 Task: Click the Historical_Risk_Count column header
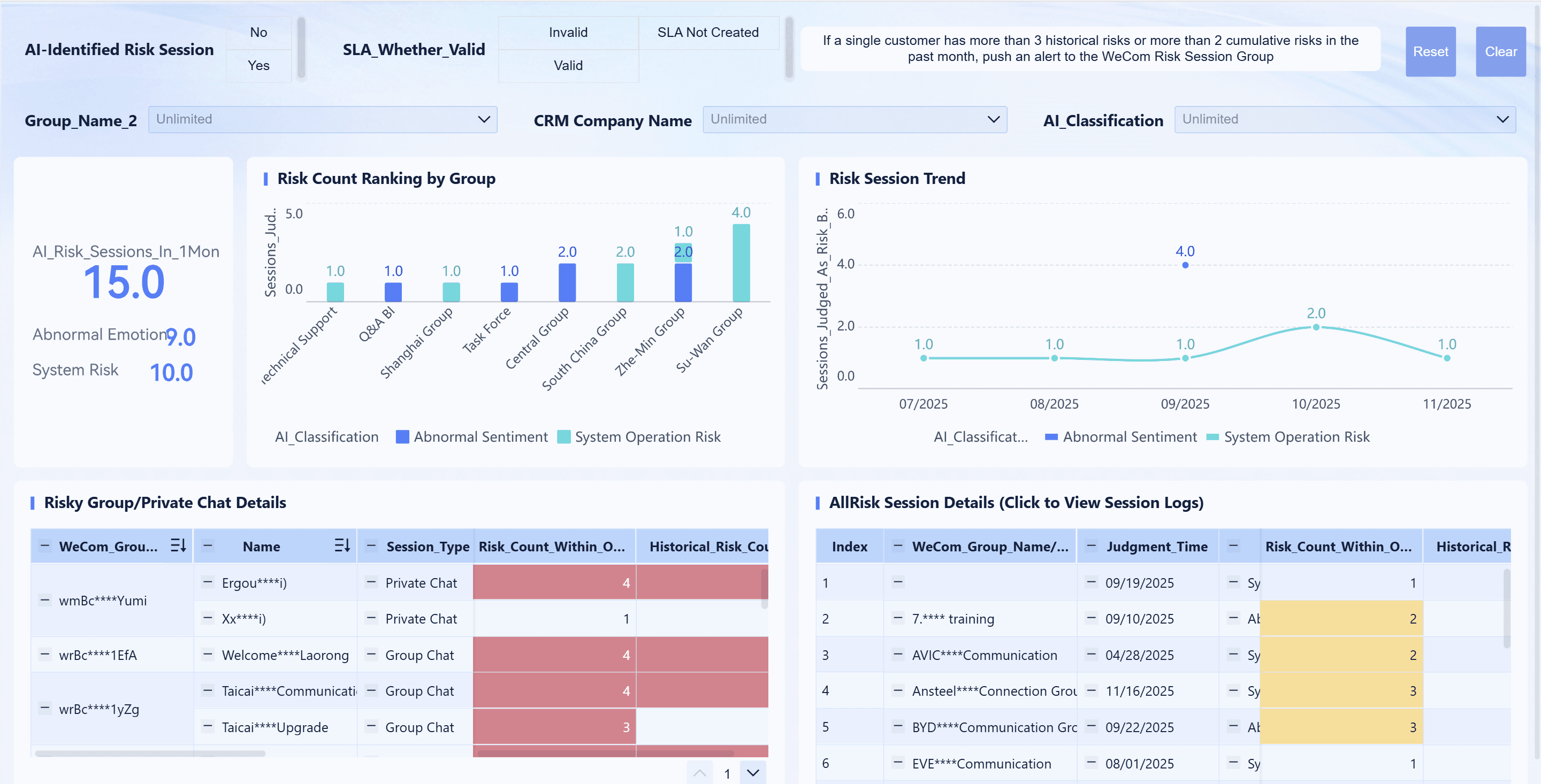click(703, 545)
